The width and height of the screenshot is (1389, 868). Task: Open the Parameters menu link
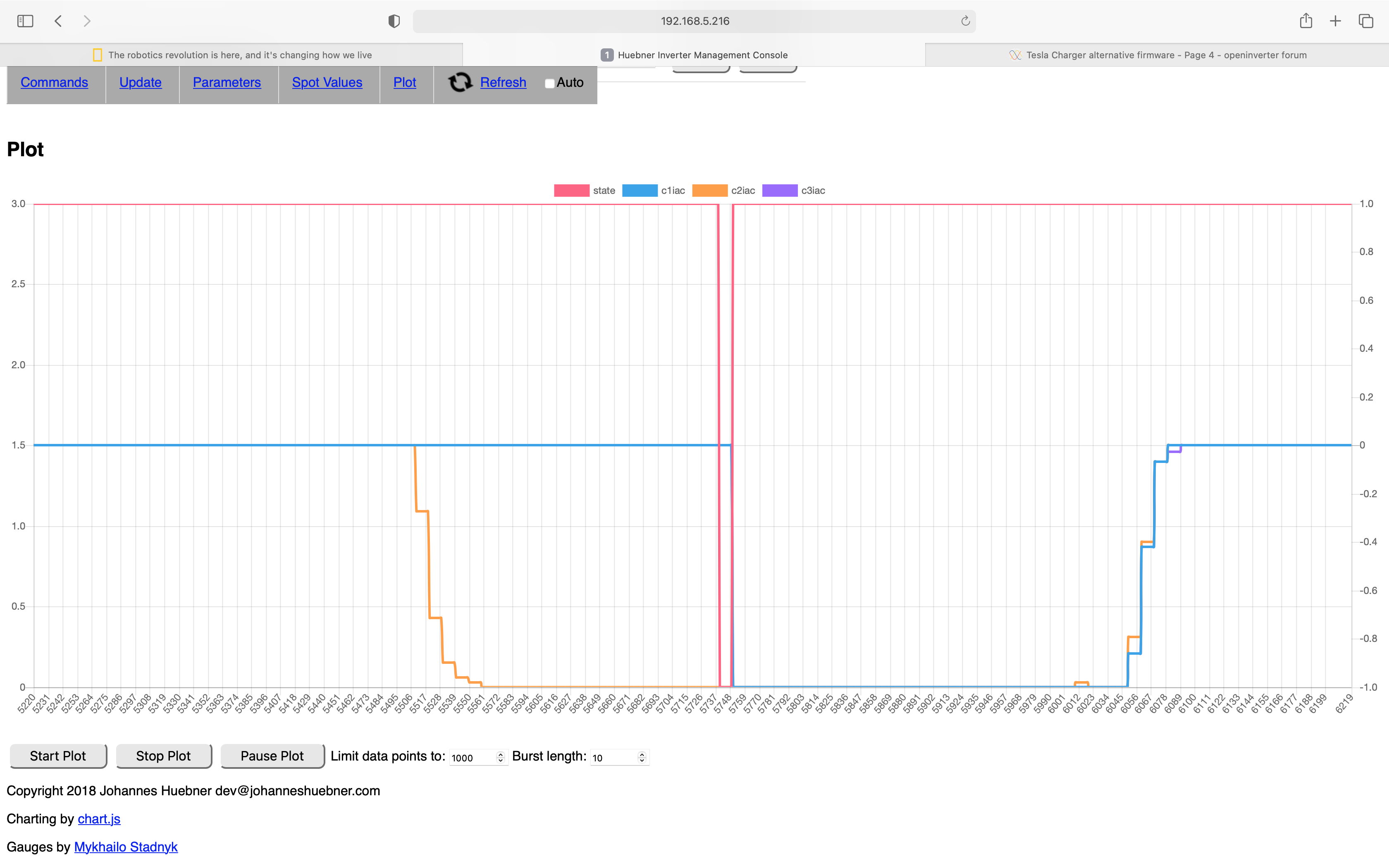coord(227,83)
